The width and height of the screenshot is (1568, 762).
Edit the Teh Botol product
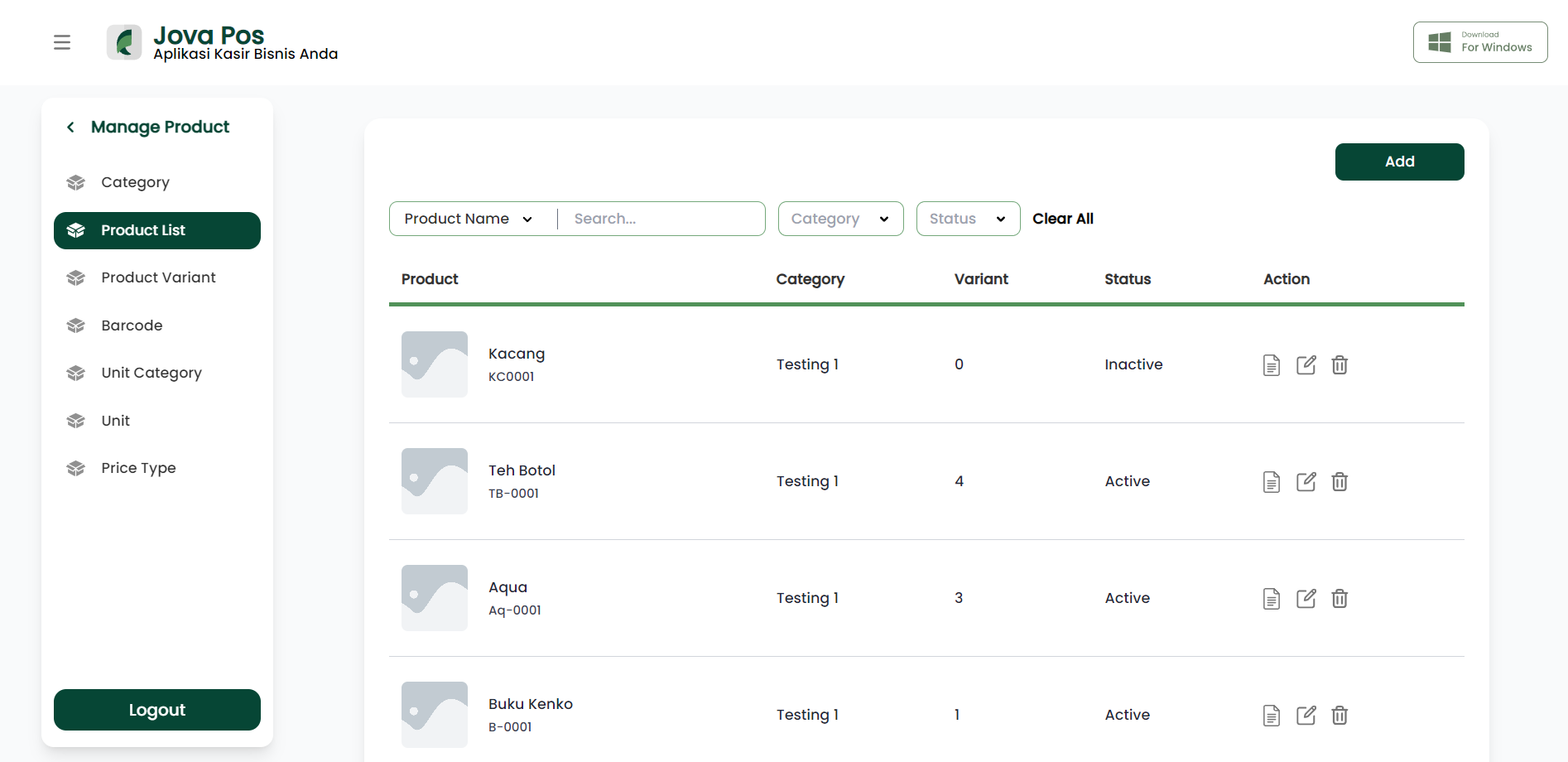click(1306, 481)
